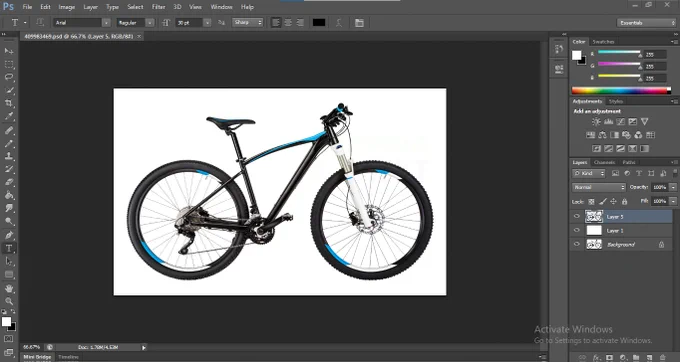Screen dimensions: 680x362
Task: Hide the Background layer
Action: tap(576, 244)
